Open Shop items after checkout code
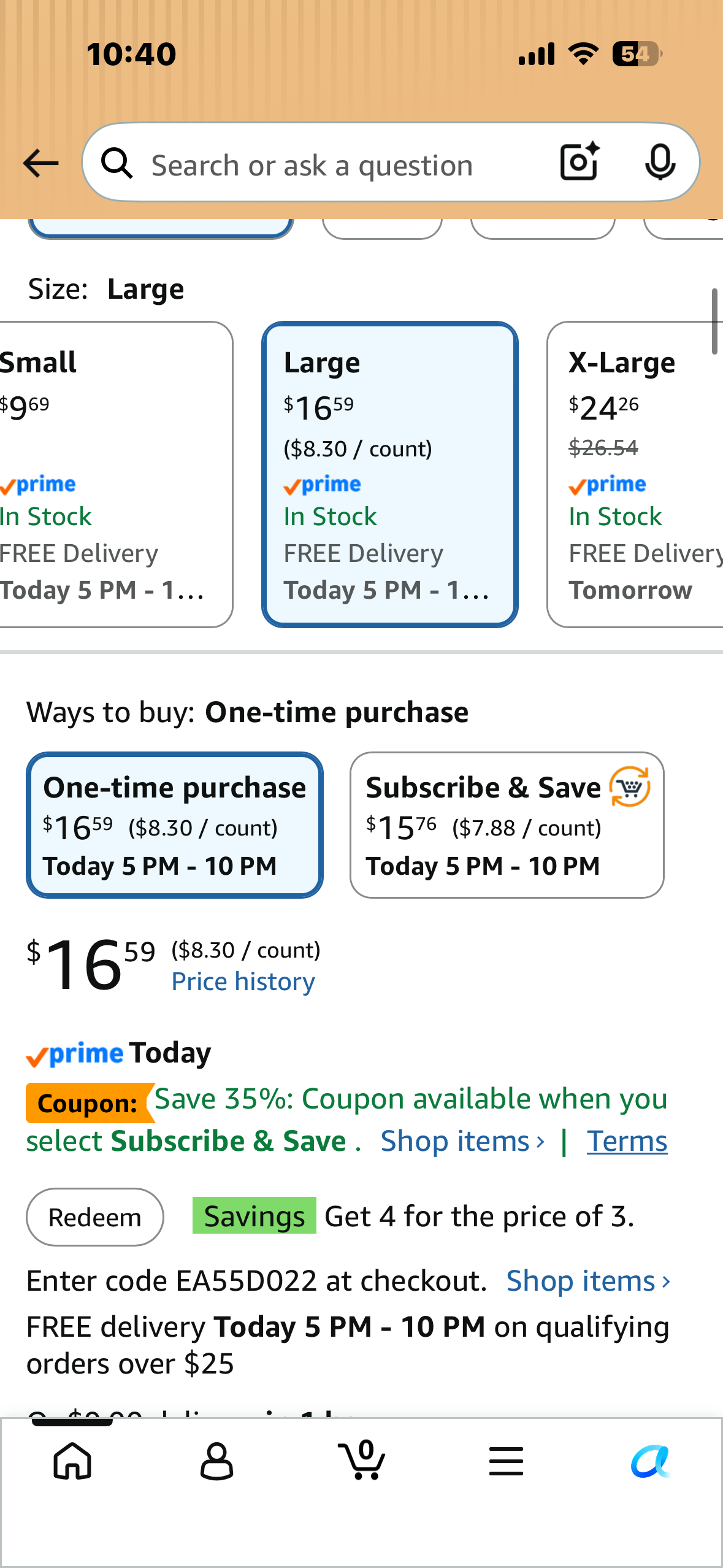The width and height of the screenshot is (723, 1568). 589,1281
